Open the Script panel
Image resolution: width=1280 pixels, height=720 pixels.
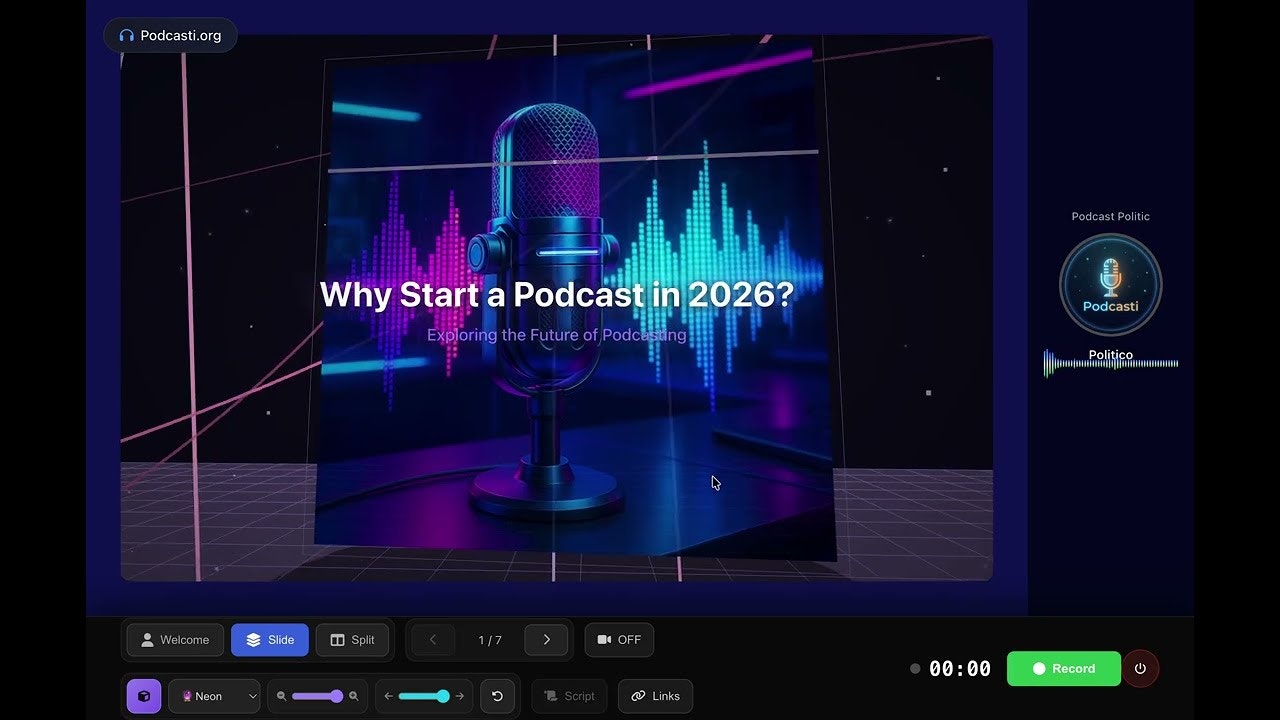tap(568, 696)
